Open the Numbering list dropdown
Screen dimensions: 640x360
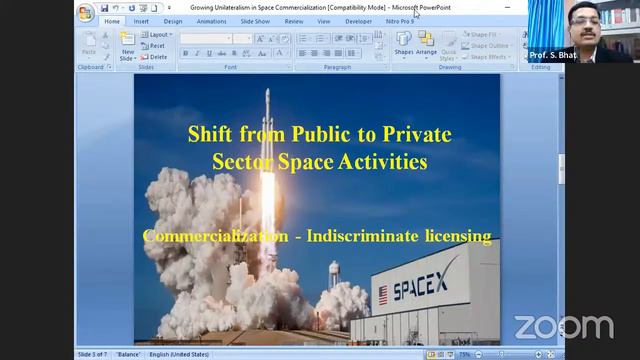(321, 39)
